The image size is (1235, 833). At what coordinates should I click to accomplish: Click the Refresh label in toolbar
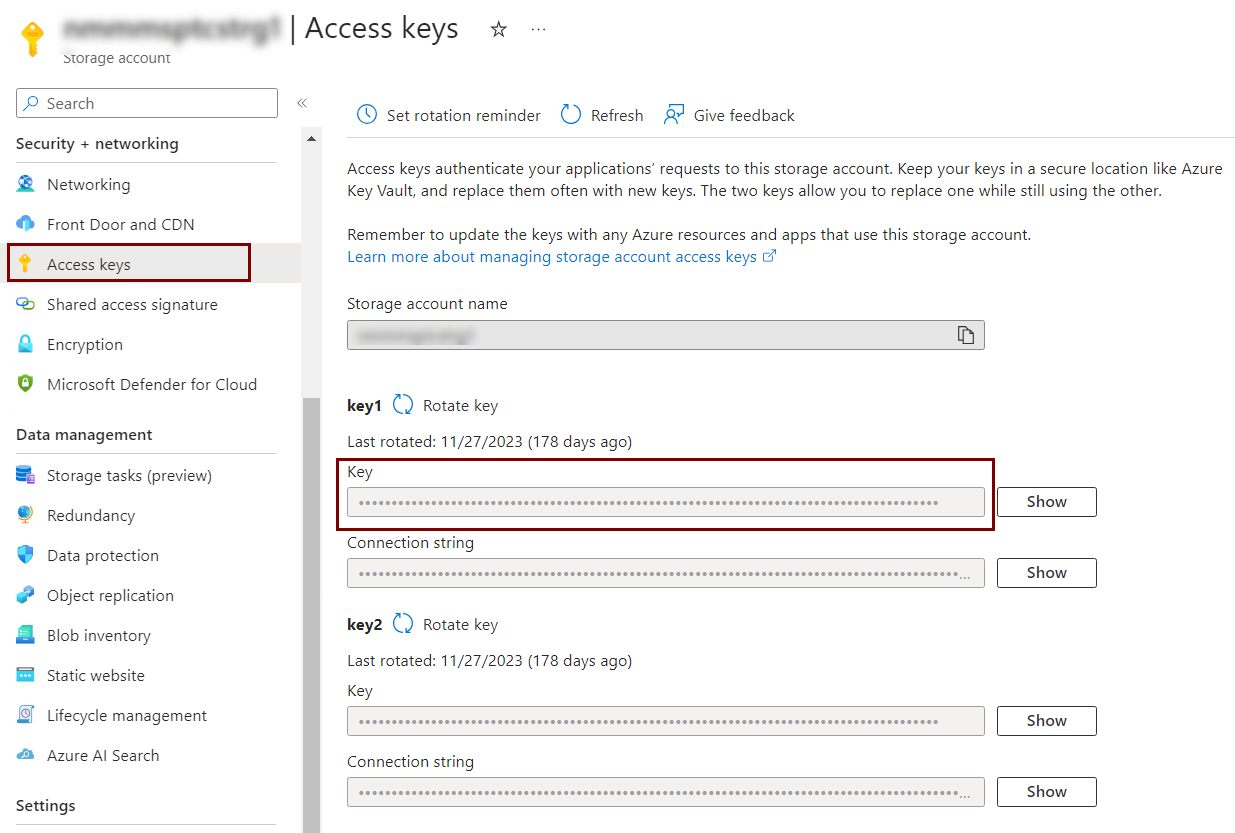click(x=617, y=116)
